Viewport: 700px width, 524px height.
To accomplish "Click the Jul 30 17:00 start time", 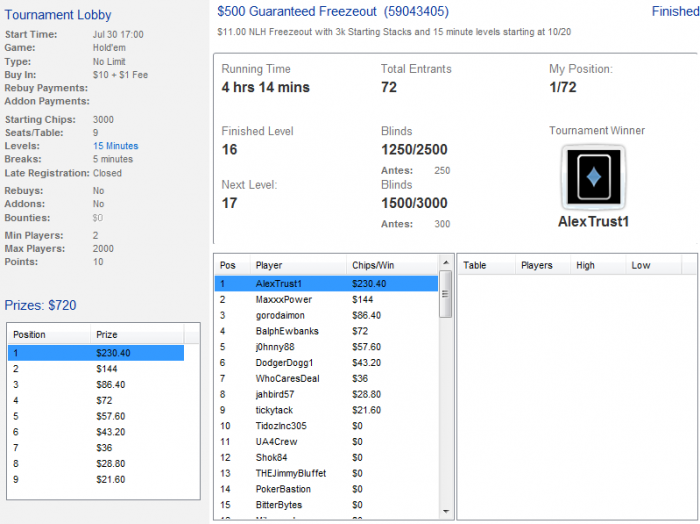I will [x=118, y=34].
